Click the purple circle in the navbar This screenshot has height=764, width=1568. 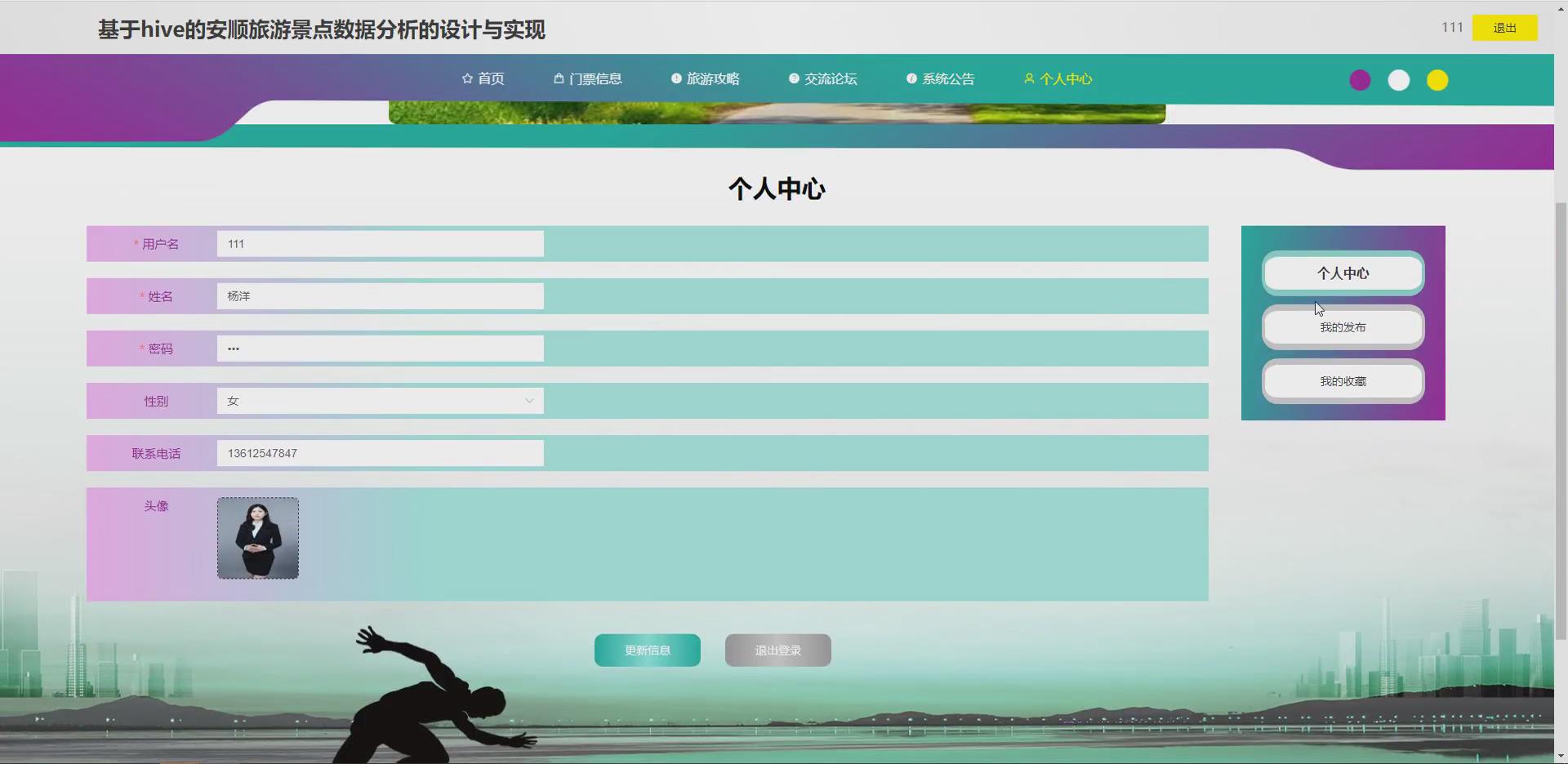[x=1359, y=80]
